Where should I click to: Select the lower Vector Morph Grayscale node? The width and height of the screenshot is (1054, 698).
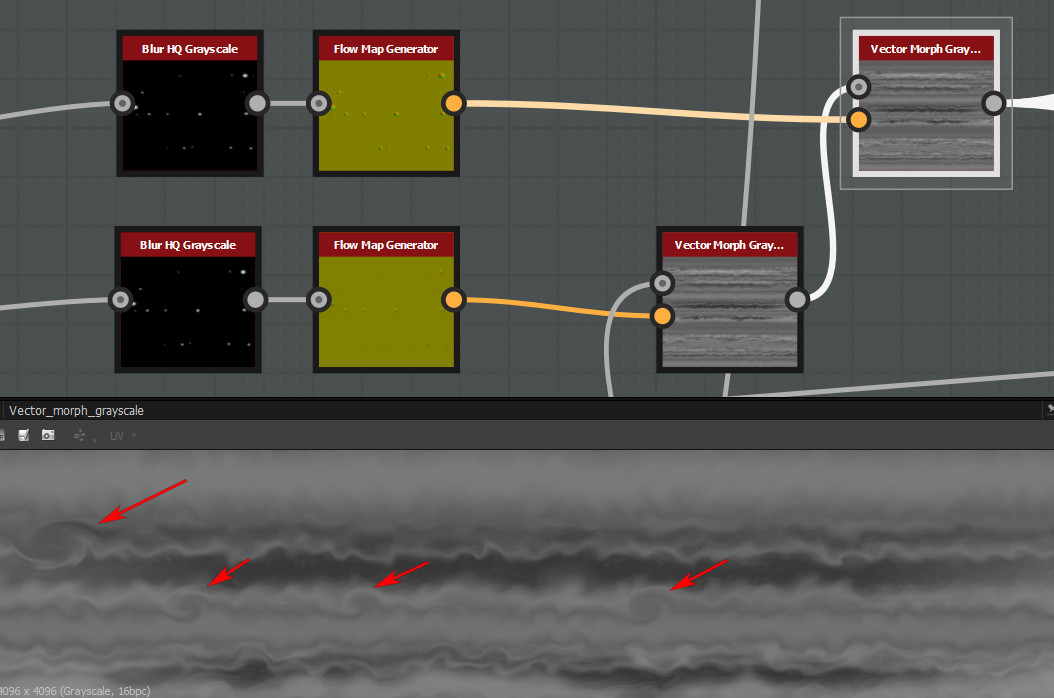pos(730,299)
